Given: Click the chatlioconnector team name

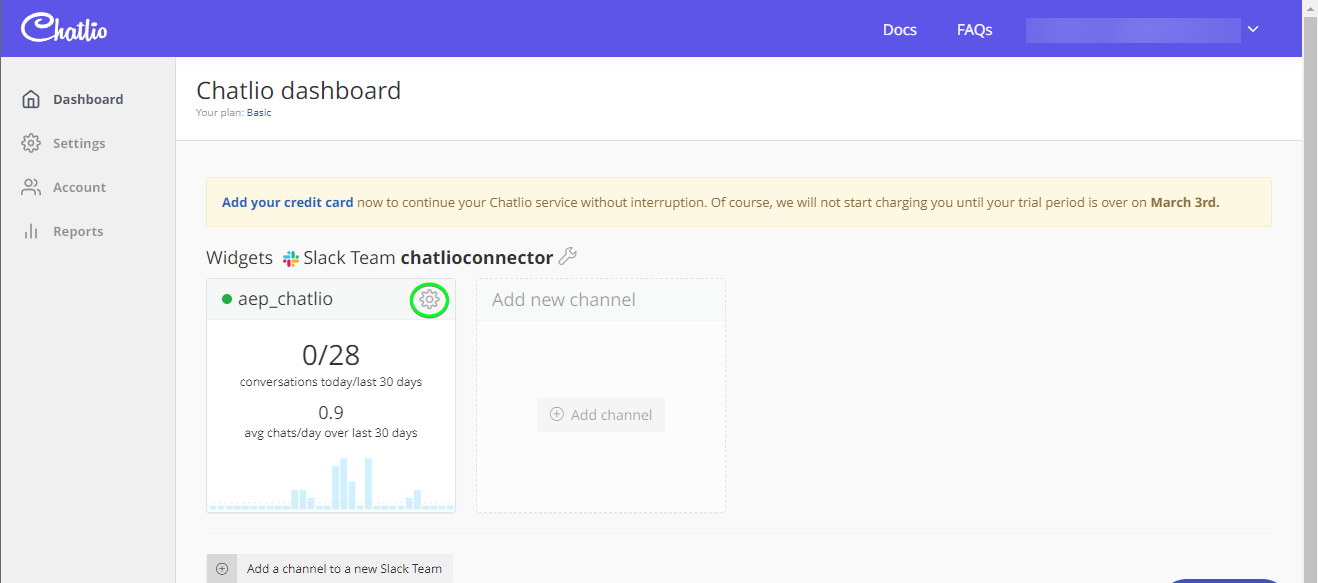Looking at the screenshot, I should click(x=477, y=258).
